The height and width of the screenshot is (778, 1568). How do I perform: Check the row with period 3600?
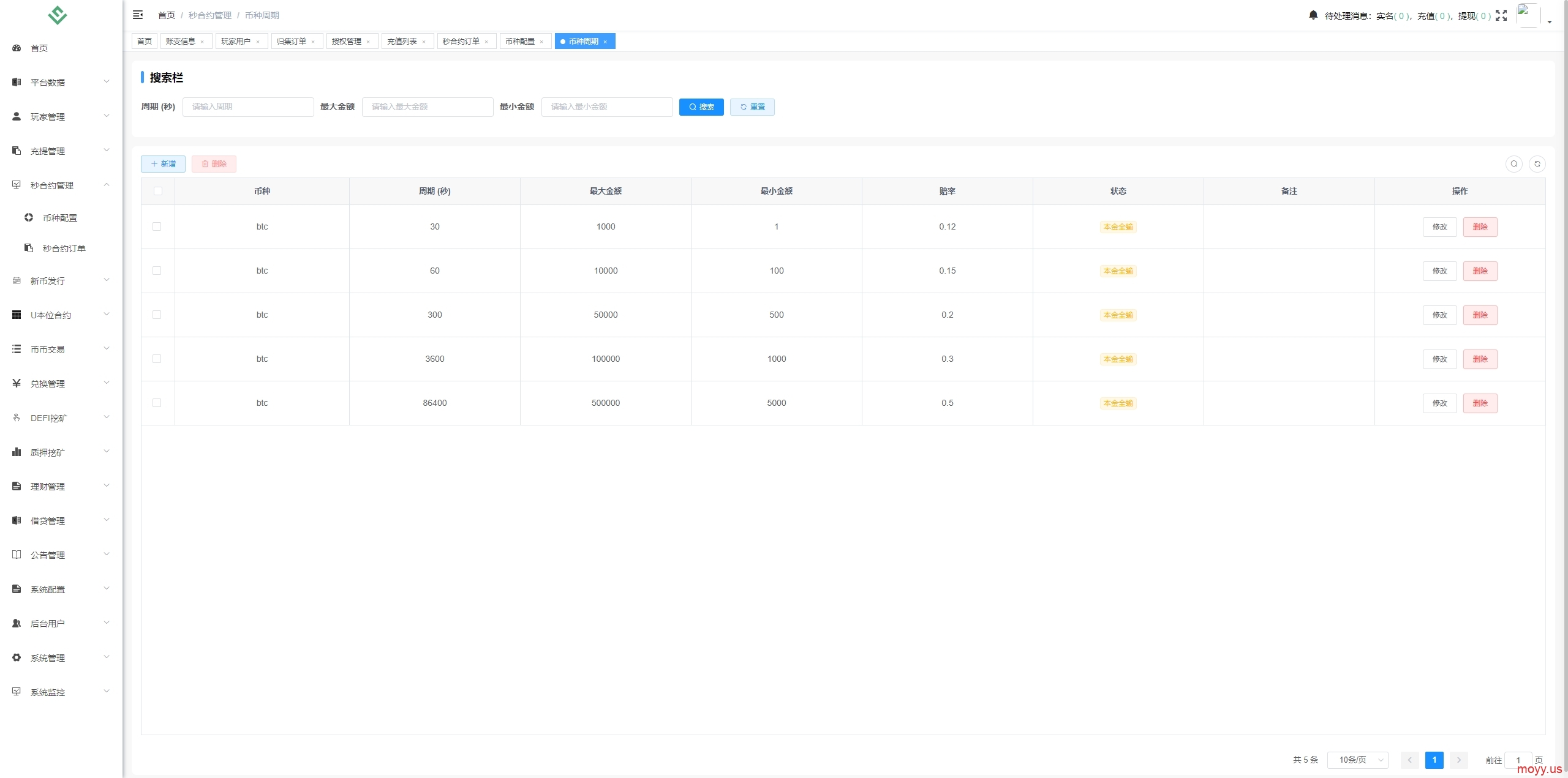[x=157, y=359]
